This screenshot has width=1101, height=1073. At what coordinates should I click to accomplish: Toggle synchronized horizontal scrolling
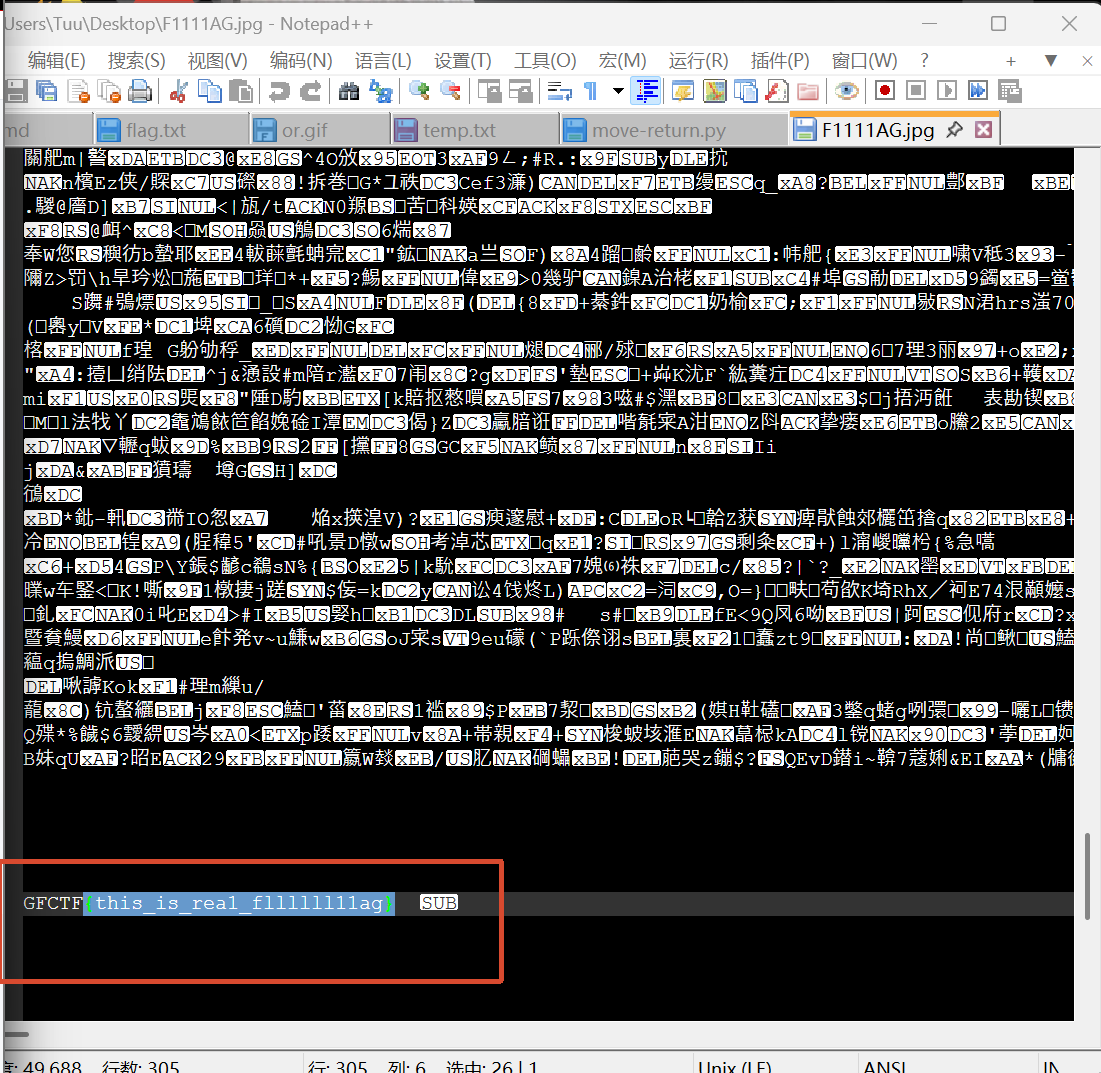520,91
